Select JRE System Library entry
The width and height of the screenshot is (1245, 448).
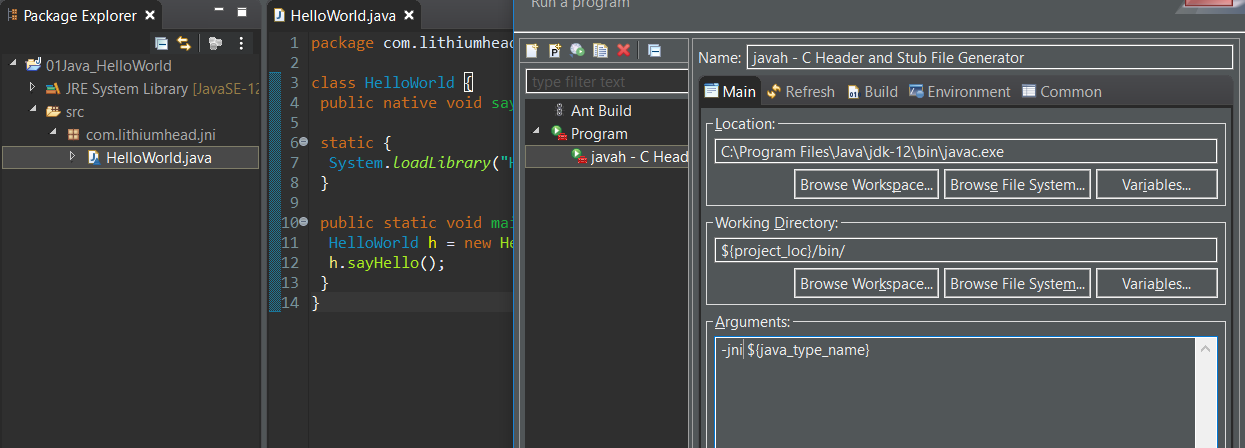tap(155, 89)
